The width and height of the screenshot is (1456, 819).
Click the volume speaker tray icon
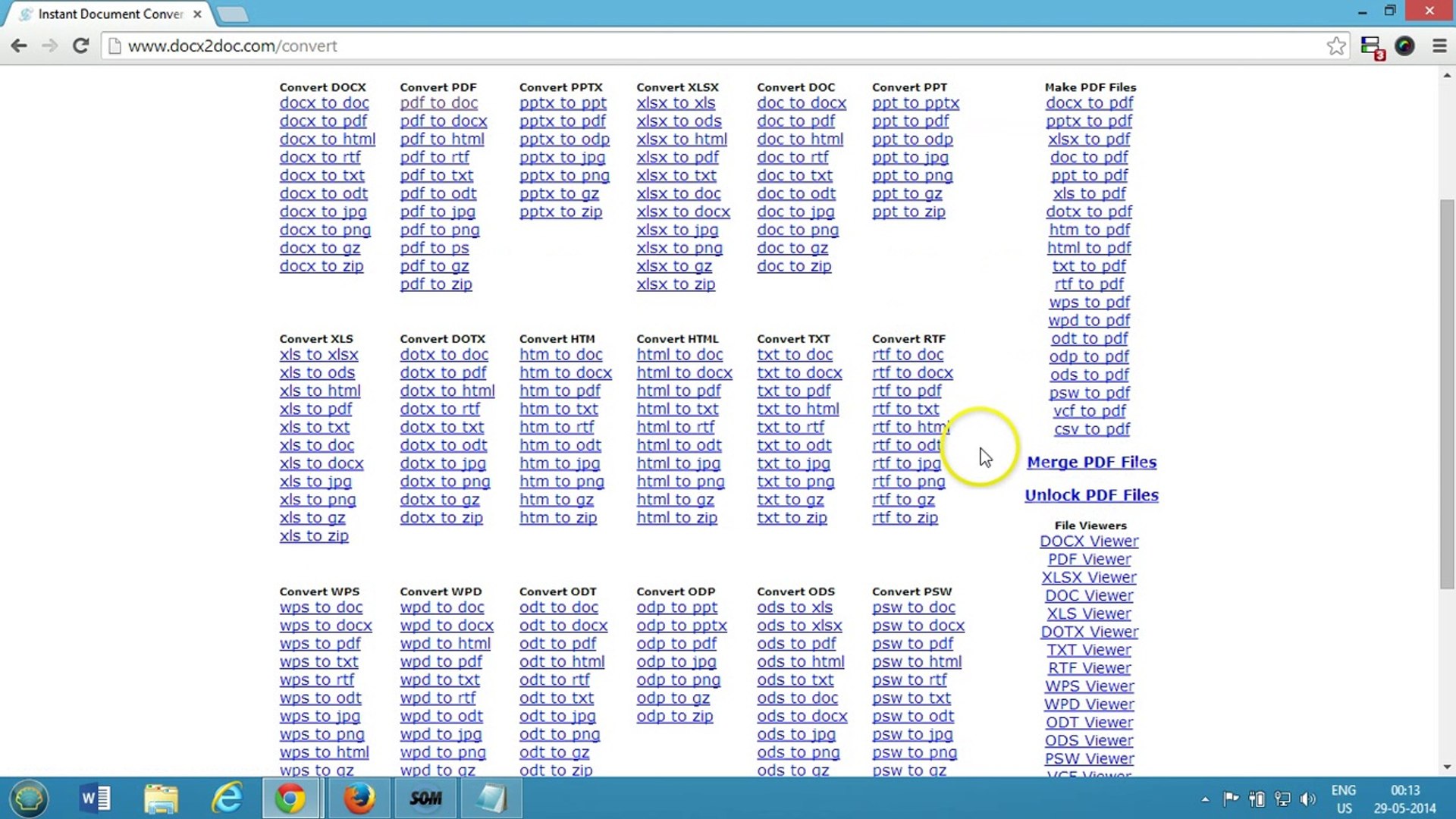coord(1307,799)
